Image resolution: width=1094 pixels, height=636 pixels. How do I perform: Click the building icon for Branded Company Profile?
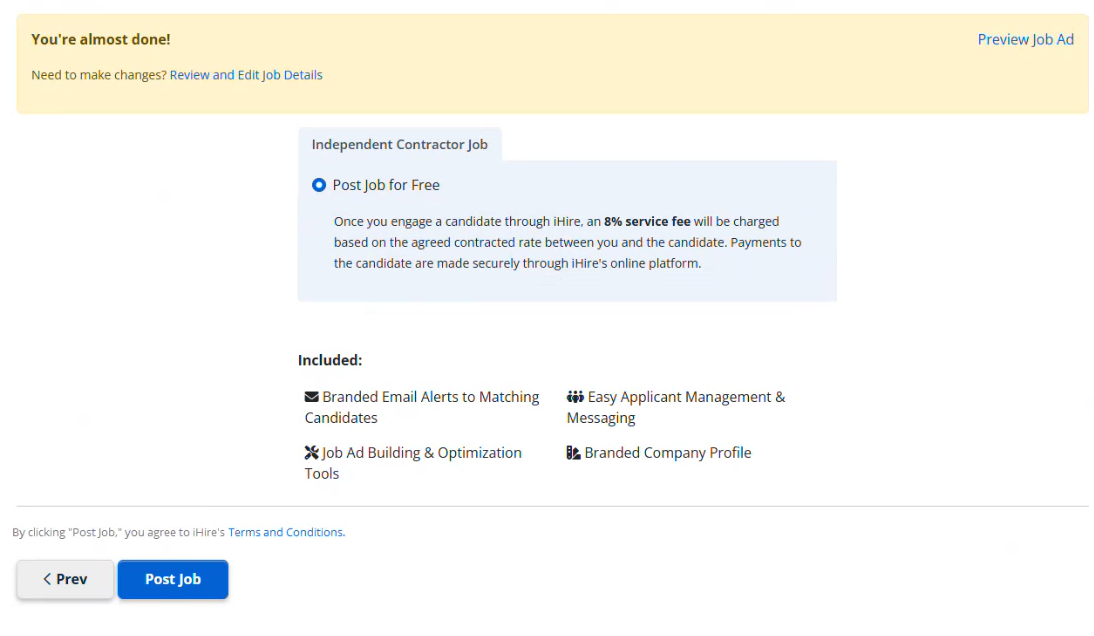[x=573, y=453]
